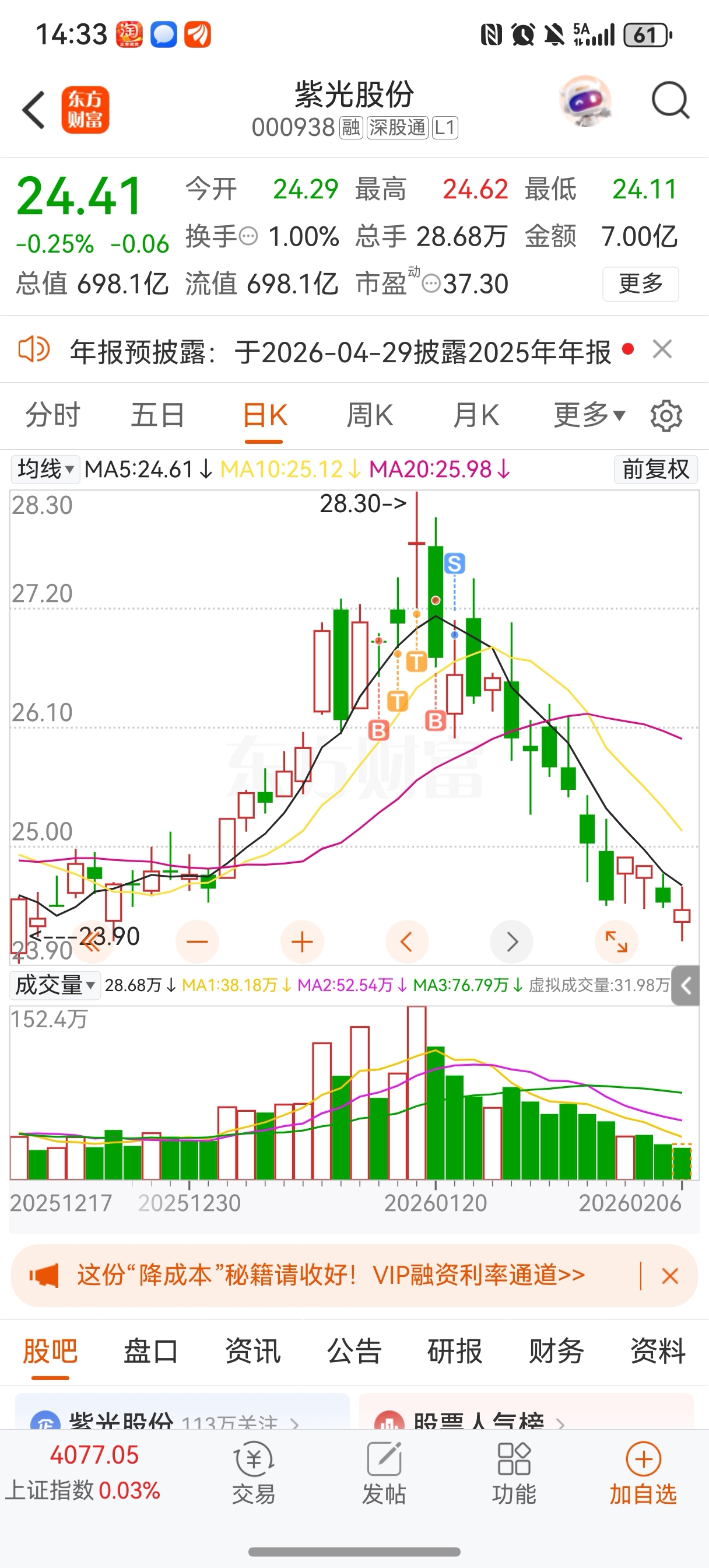Tap the battery indicator in status bar
The width and height of the screenshot is (709, 1568).
coord(648,34)
